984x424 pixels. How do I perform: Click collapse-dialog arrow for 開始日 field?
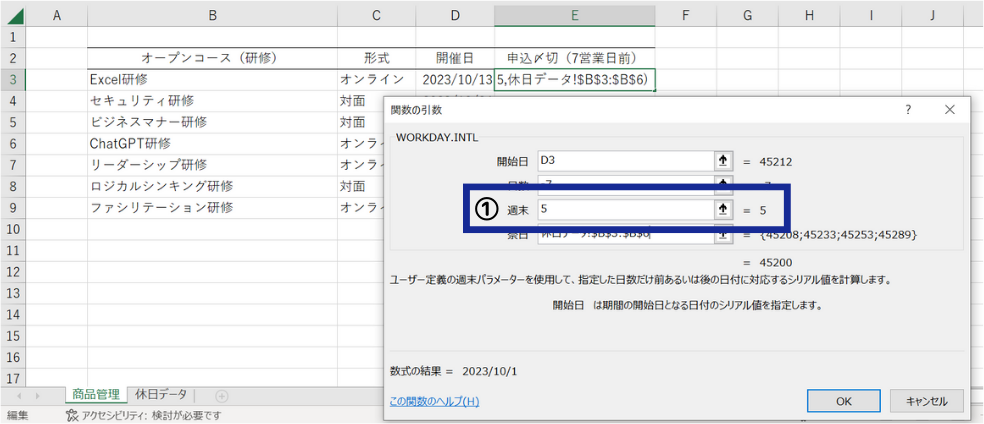click(722, 160)
